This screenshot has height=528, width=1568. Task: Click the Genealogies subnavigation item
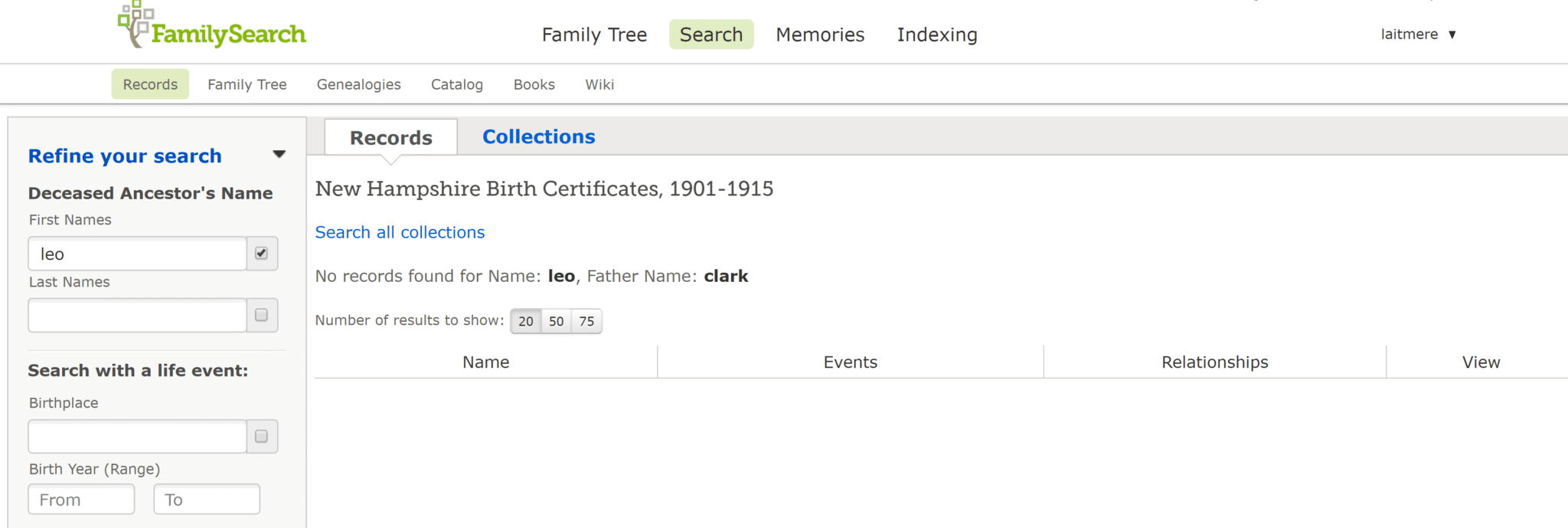pyautogui.click(x=359, y=84)
